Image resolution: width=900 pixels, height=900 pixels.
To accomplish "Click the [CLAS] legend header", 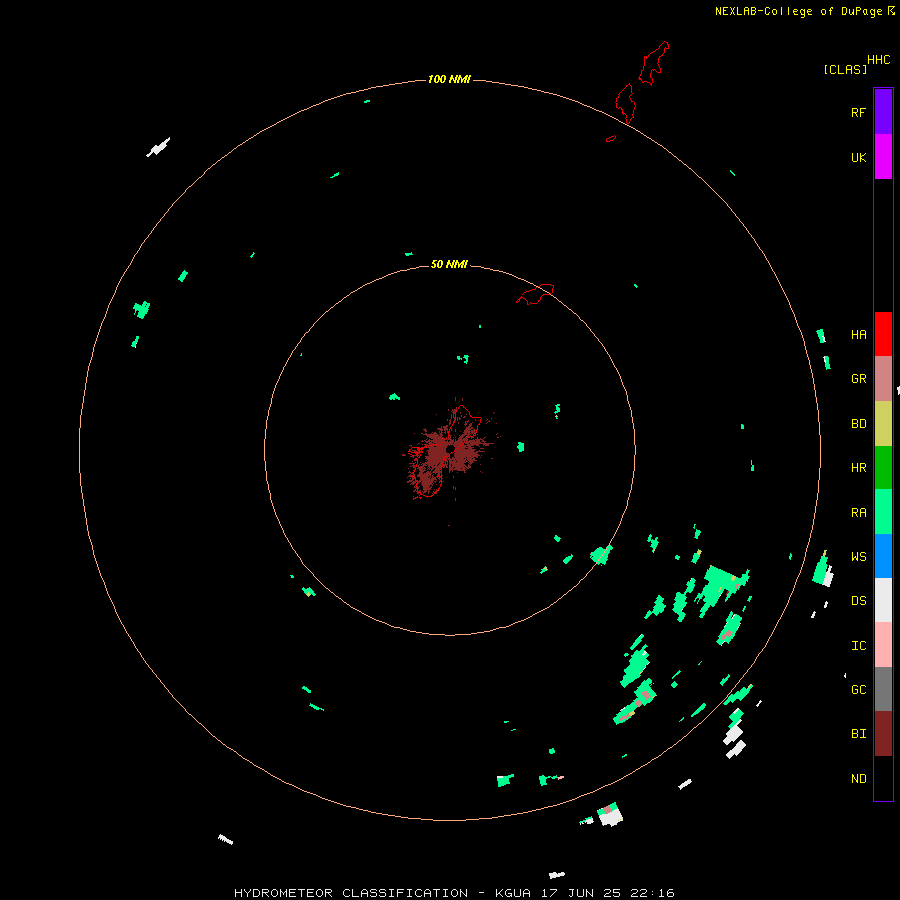I will [x=845, y=70].
